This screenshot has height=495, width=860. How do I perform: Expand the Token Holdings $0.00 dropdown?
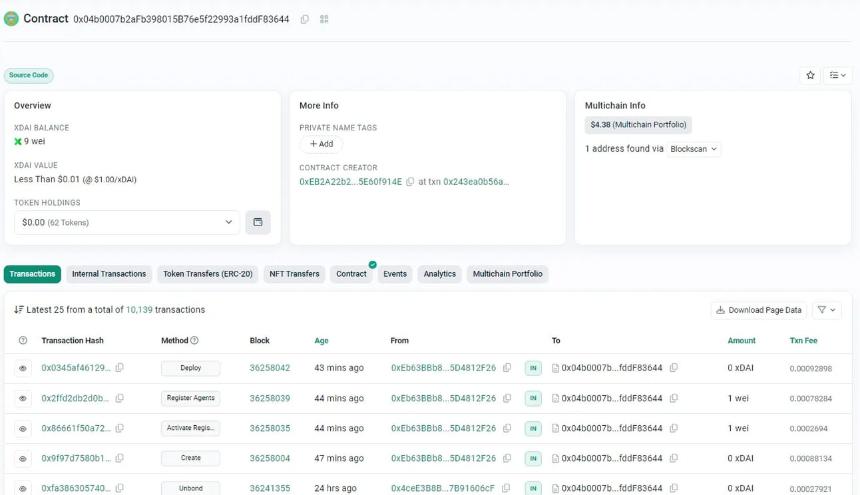(127, 222)
